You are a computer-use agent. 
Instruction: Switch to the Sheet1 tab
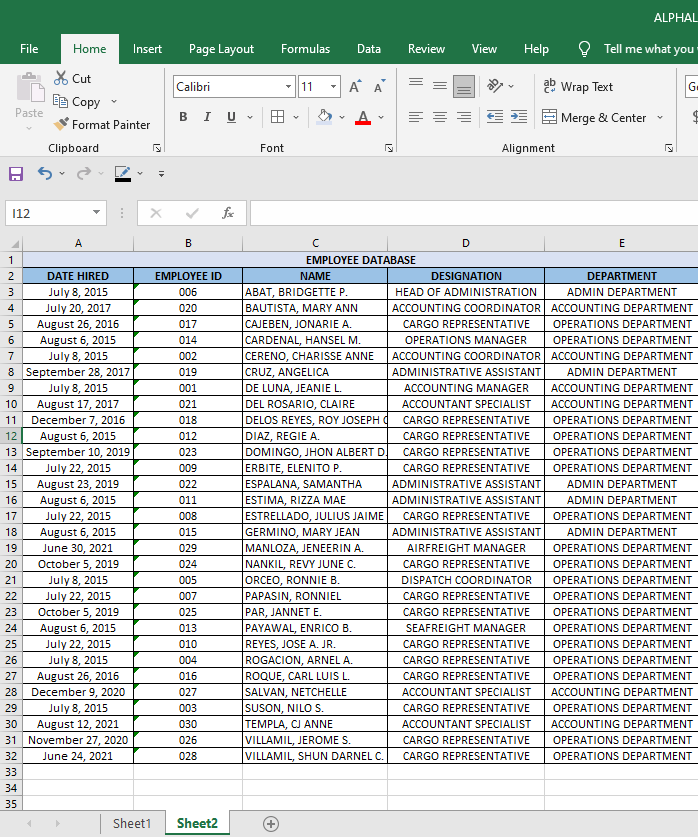132,823
